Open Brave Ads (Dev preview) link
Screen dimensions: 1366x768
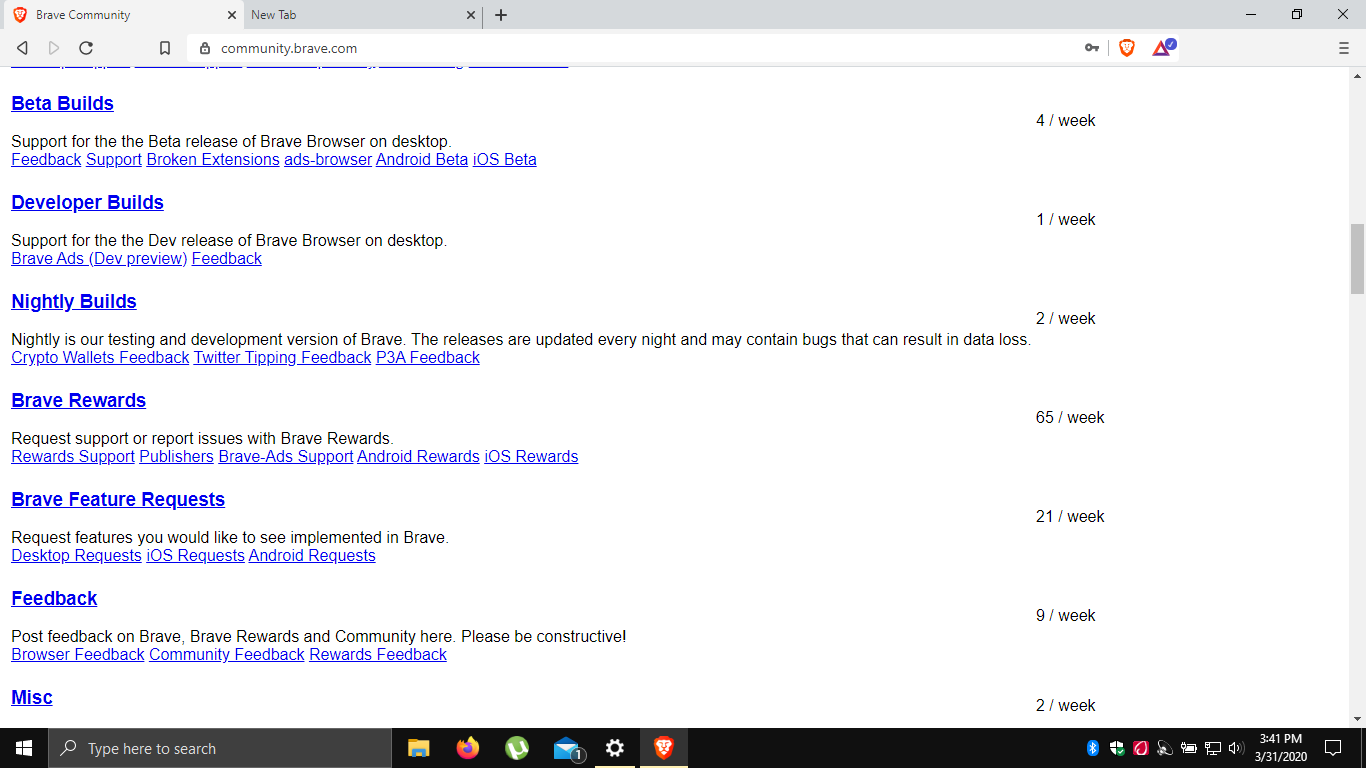(x=99, y=258)
